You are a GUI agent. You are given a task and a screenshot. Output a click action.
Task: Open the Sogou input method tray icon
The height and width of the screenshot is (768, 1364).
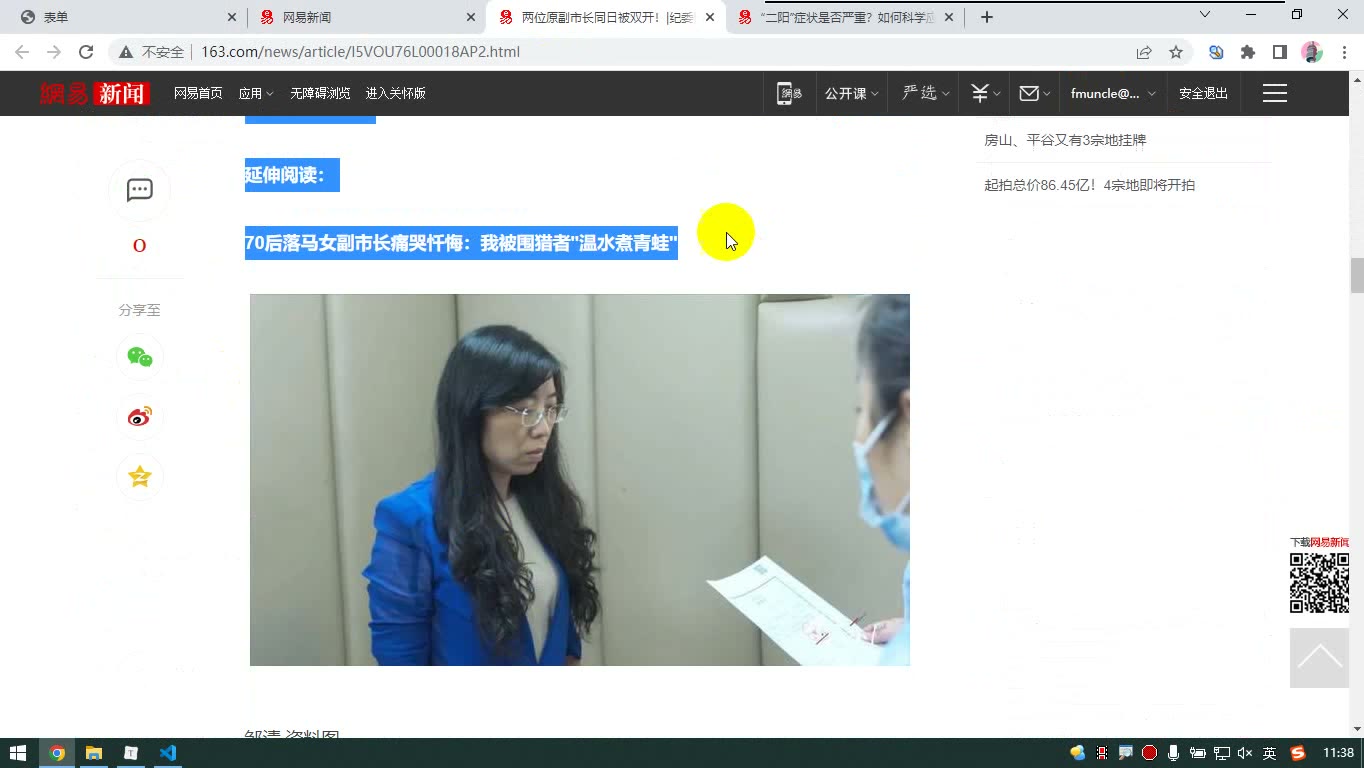point(1298,753)
